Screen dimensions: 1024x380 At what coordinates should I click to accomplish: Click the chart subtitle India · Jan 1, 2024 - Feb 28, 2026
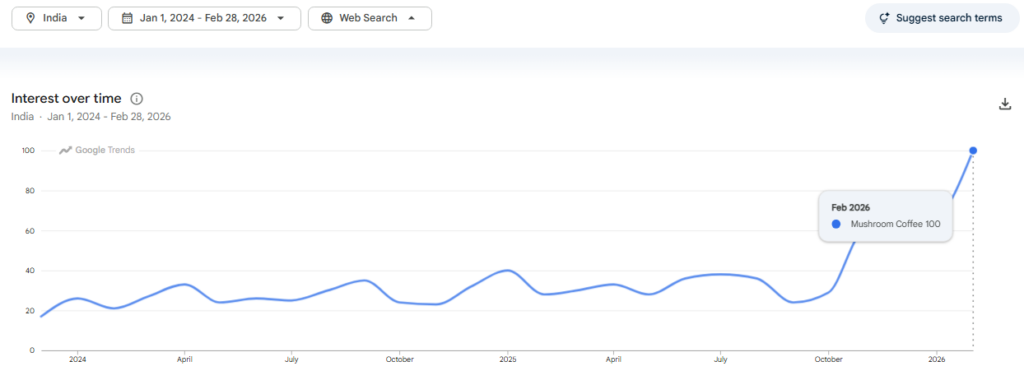pyautogui.click(x=91, y=117)
